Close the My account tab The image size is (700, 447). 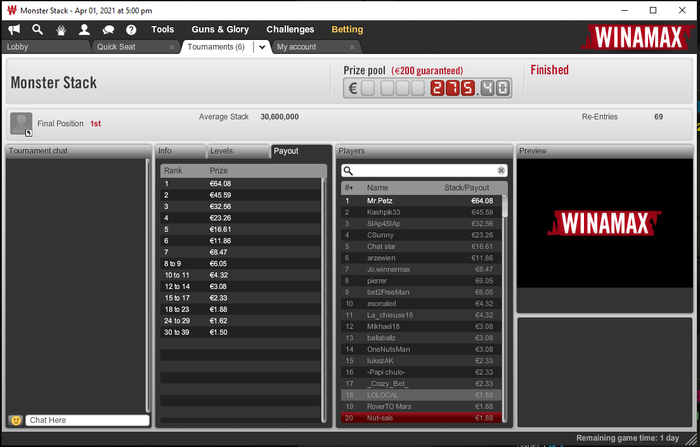pyautogui.click(x=352, y=47)
